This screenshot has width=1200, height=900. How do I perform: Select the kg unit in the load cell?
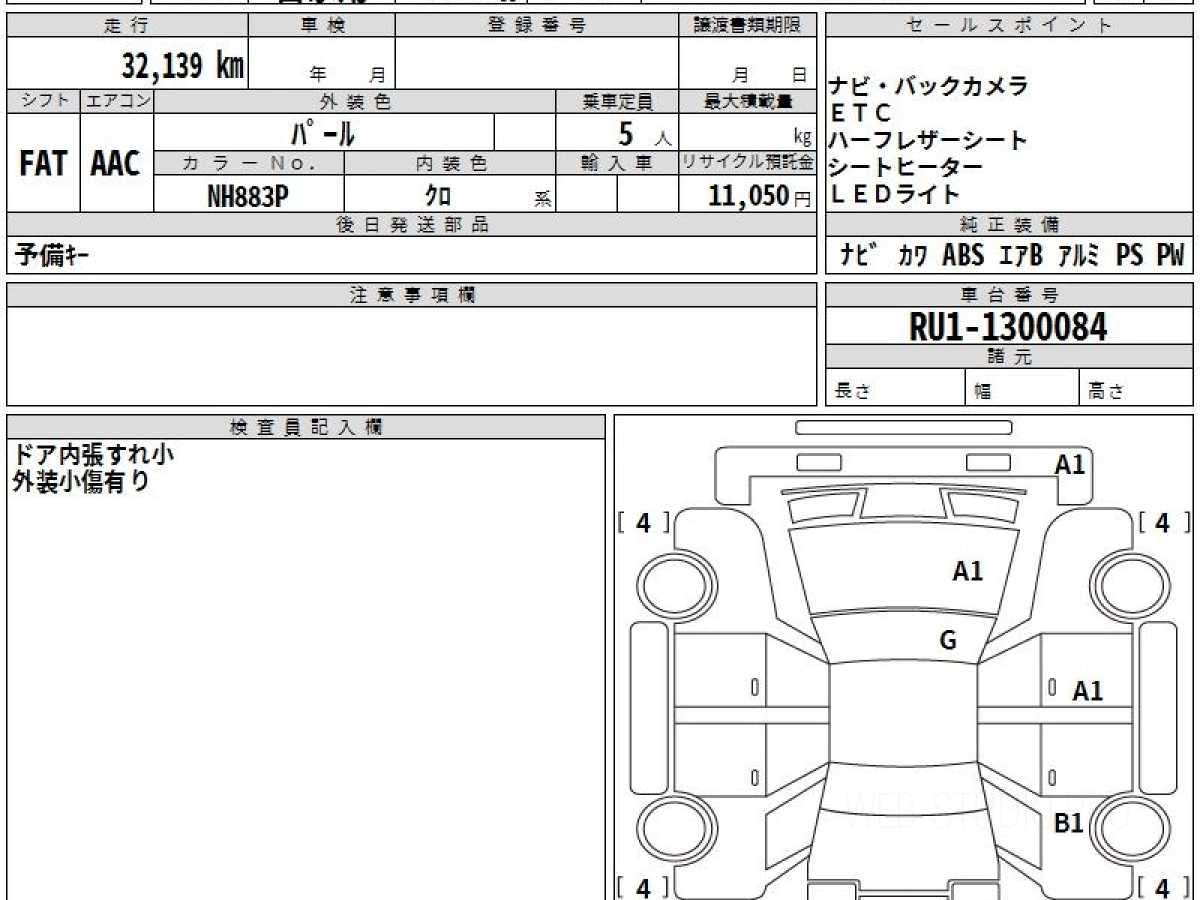click(x=802, y=138)
